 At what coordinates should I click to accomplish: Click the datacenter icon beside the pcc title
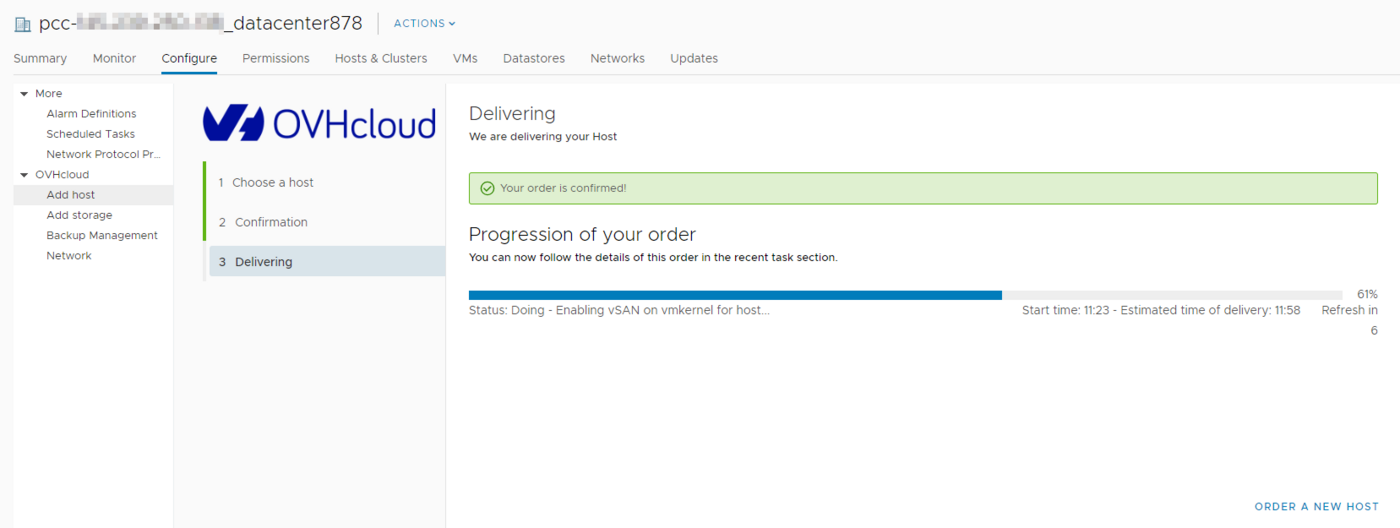(x=22, y=24)
